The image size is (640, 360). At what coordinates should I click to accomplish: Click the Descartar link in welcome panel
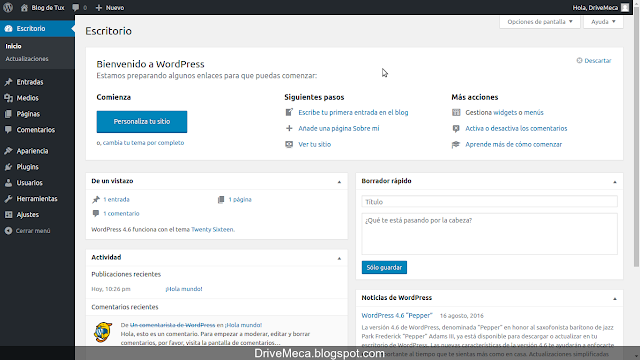(x=598, y=60)
